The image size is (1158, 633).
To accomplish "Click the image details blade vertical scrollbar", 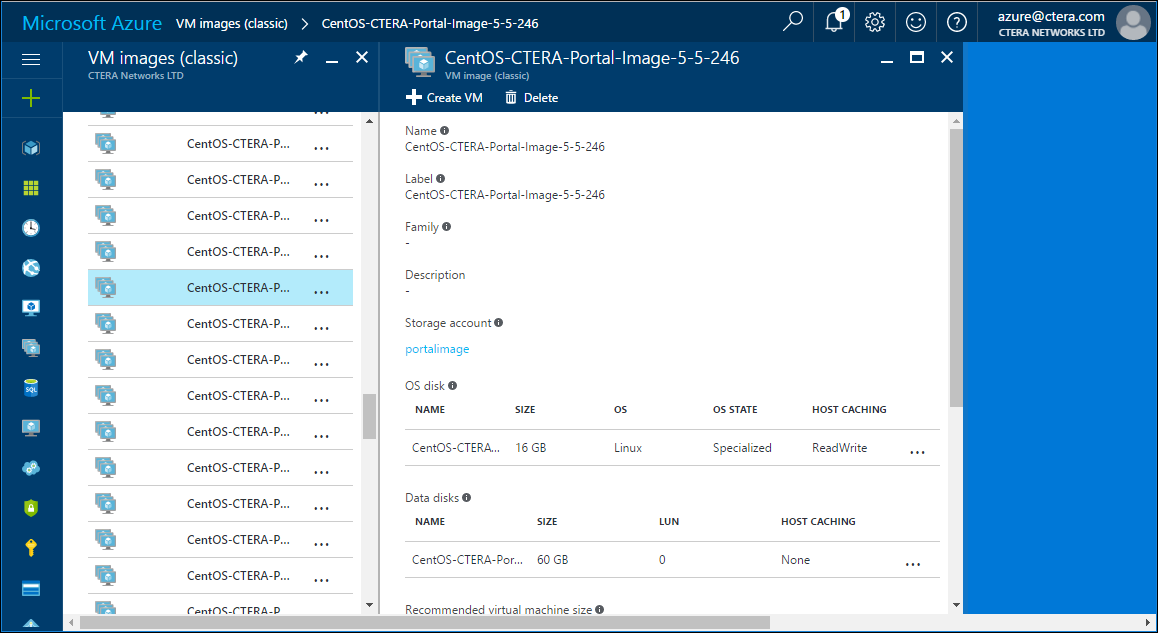I will (x=956, y=267).
